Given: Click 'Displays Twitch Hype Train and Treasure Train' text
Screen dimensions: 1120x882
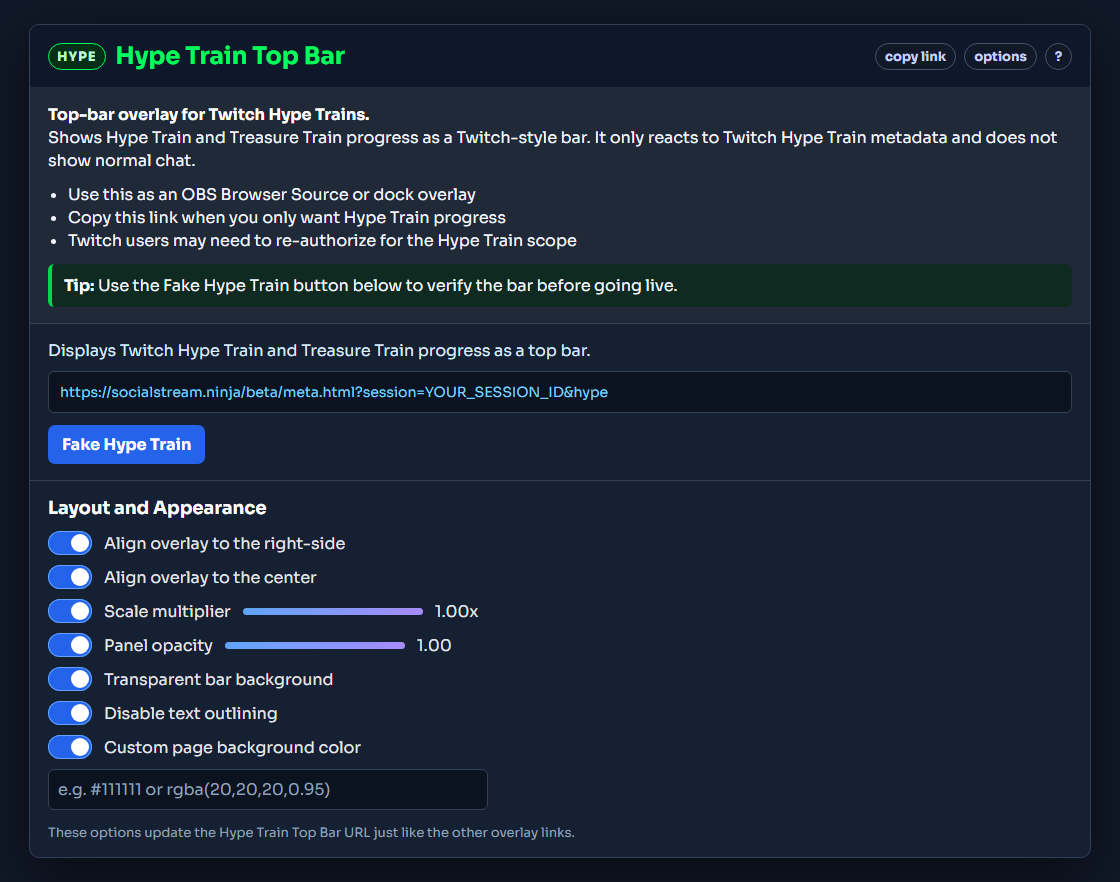Looking at the screenshot, I should (x=319, y=351).
